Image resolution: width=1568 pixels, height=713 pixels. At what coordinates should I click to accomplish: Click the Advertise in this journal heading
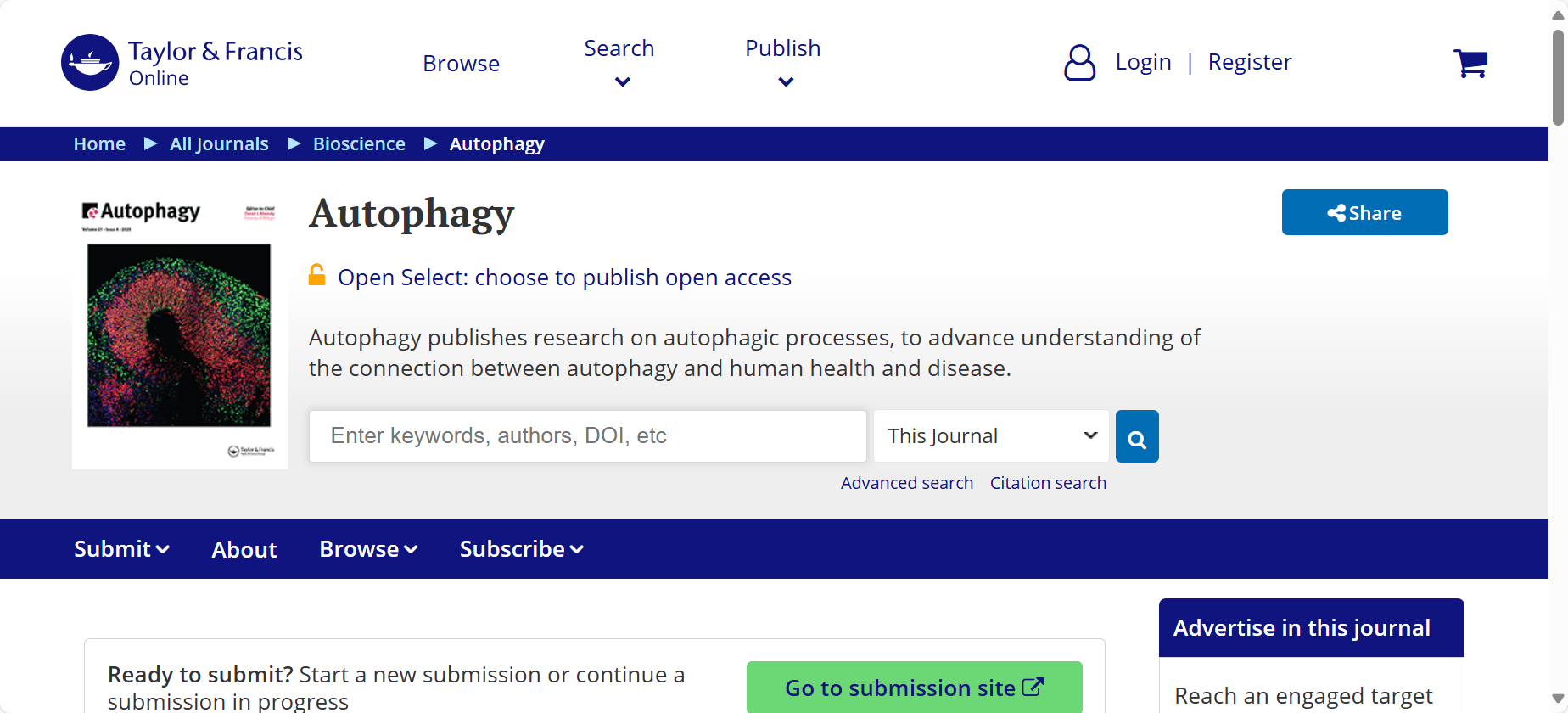tap(1302, 628)
